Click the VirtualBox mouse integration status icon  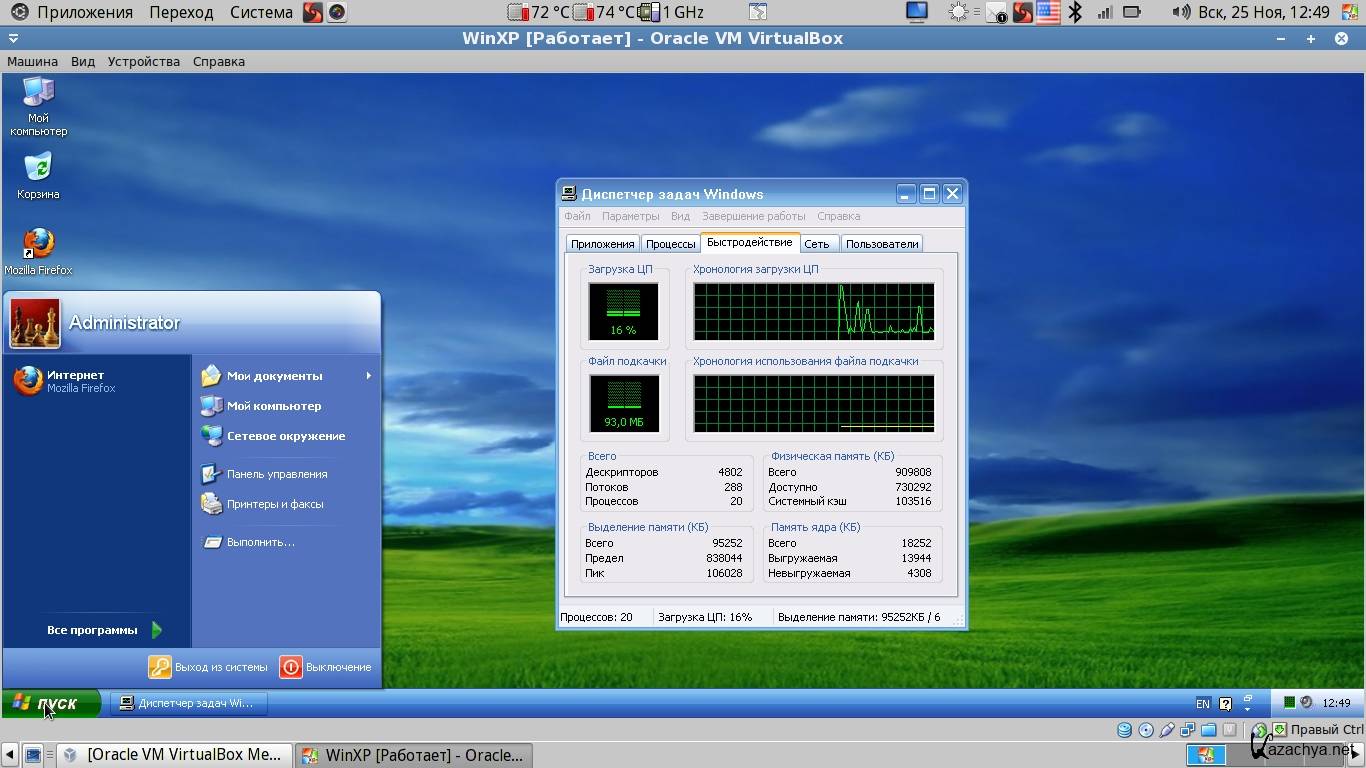point(1260,730)
